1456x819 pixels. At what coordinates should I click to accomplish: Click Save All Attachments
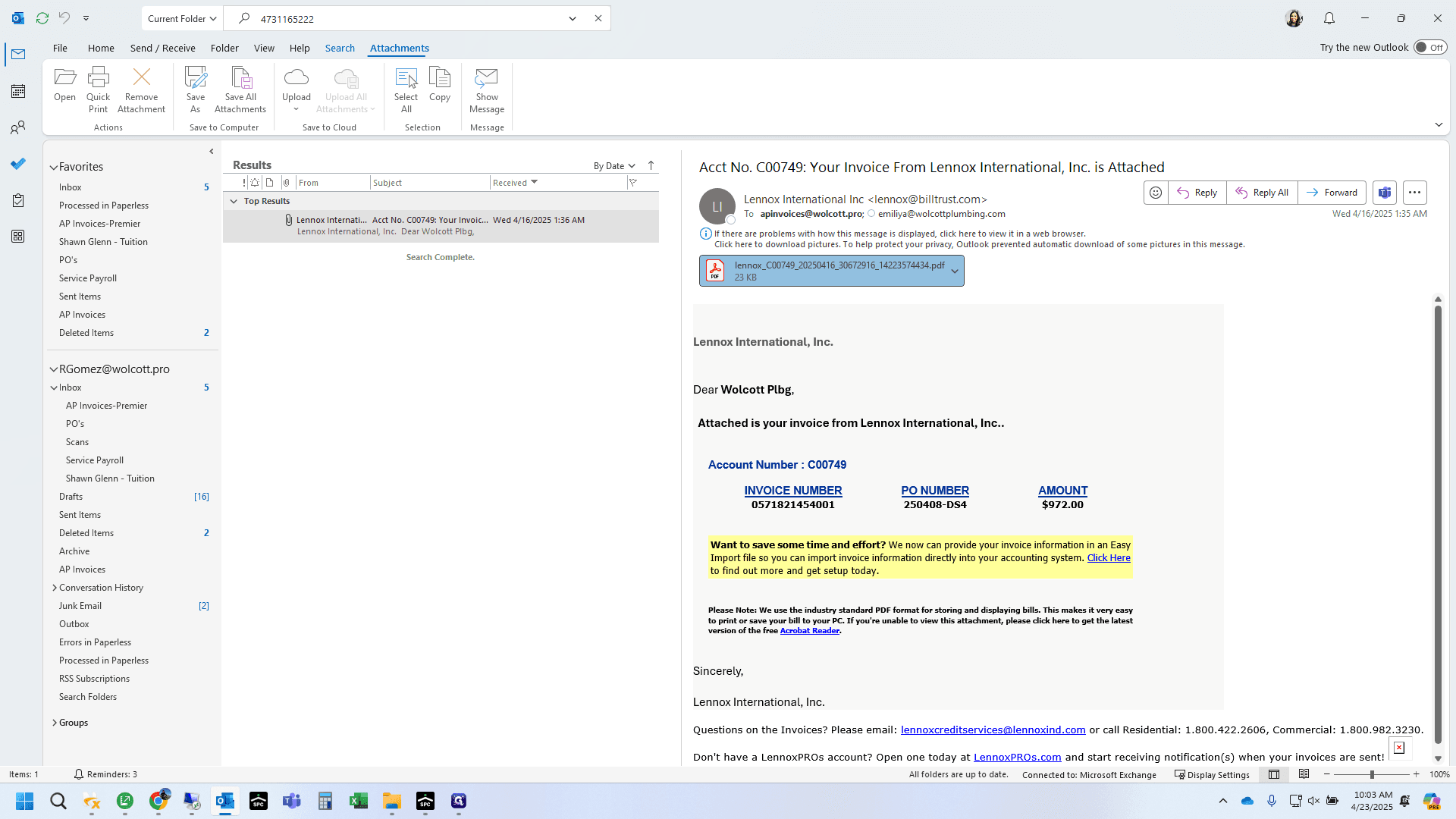coord(240,89)
